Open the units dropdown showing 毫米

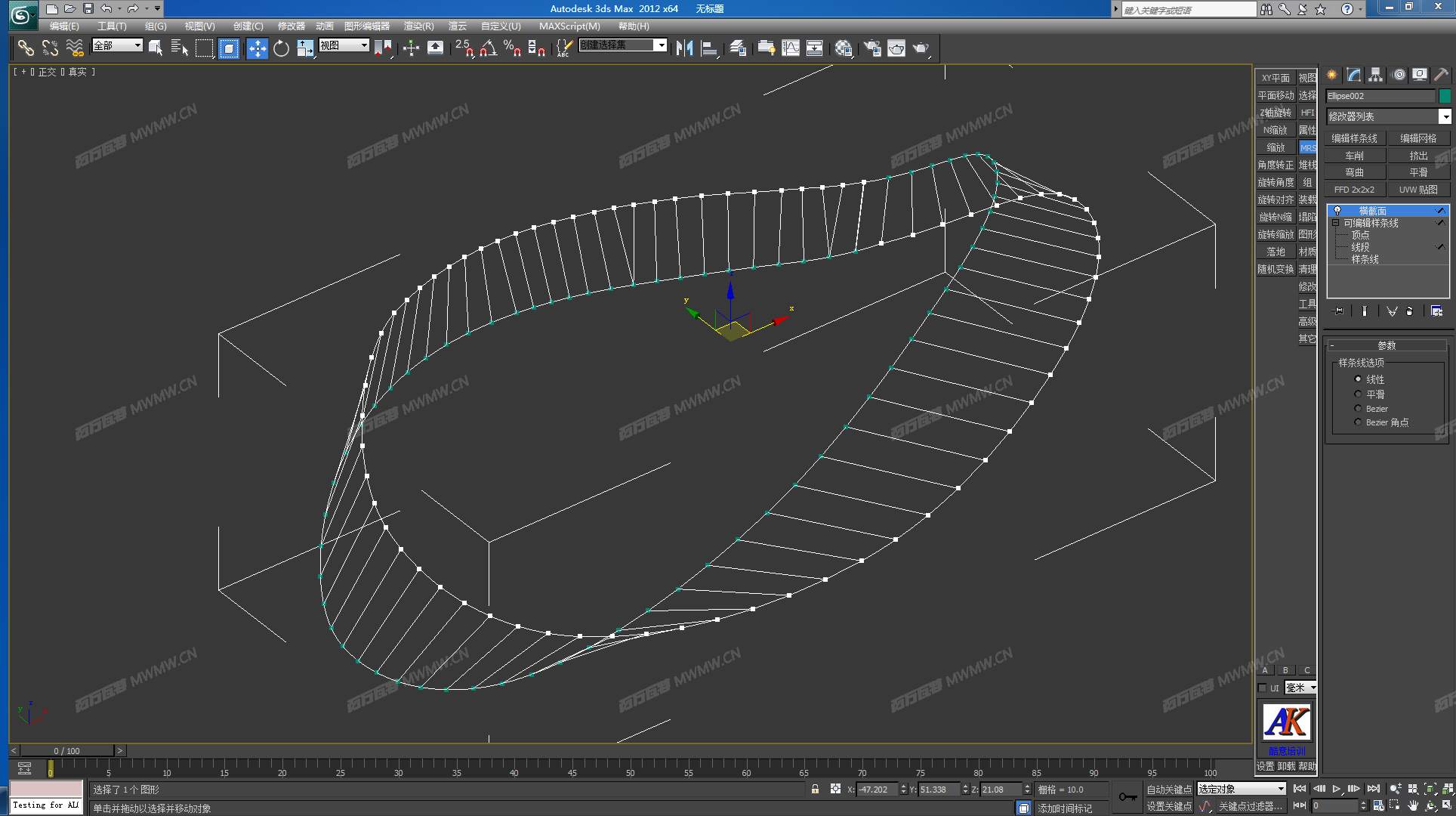(1300, 688)
